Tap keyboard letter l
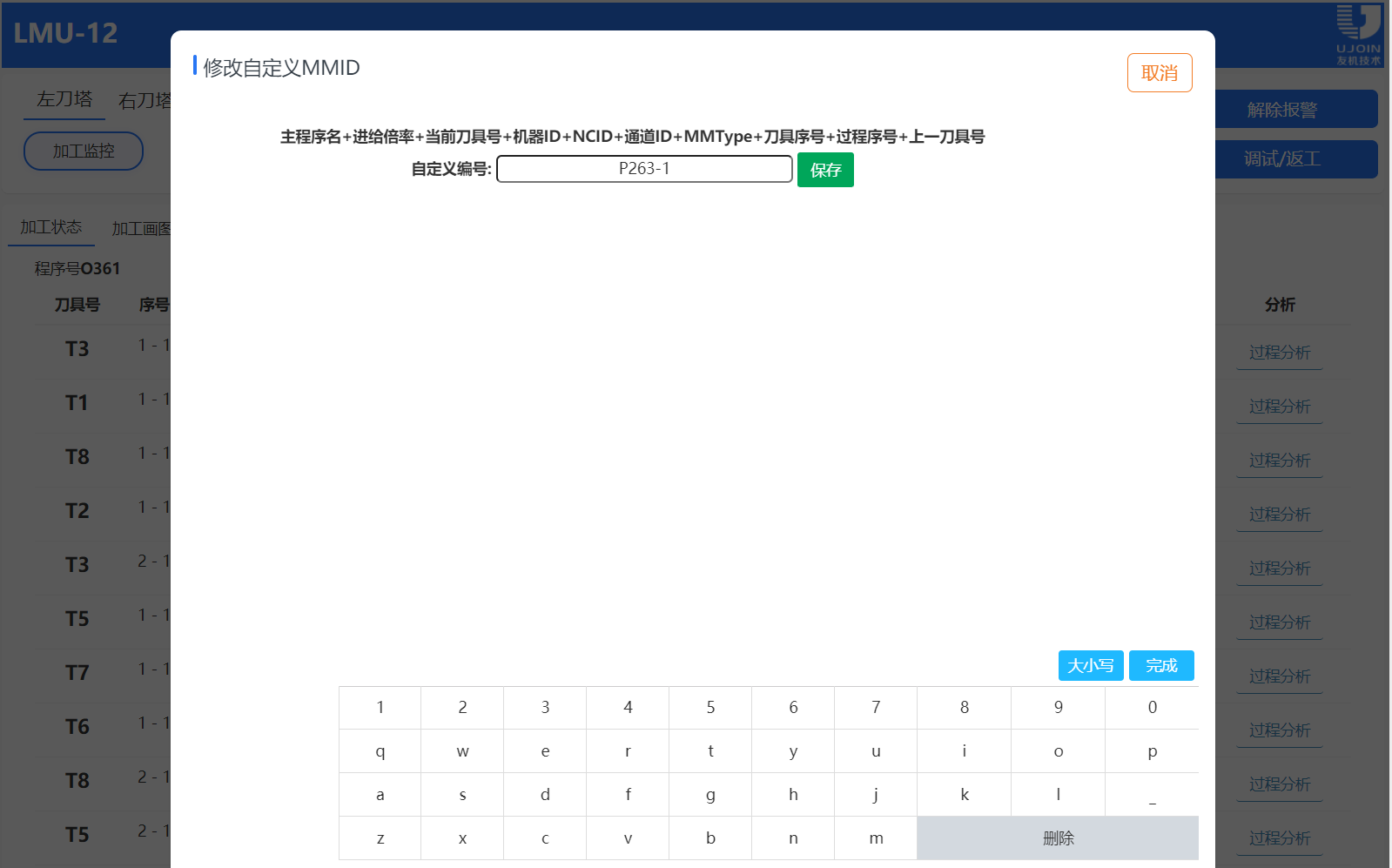This screenshot has width=1392, height=868. coord(1059,795)
